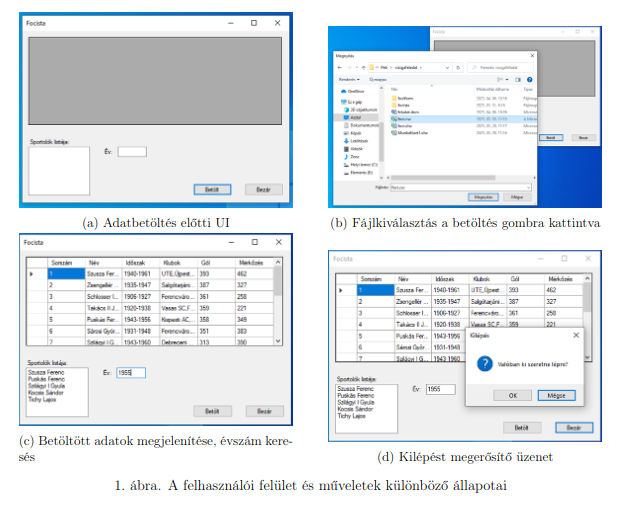
Task: Click the Videók folder icon in the sidebar
Action: [x=347, y=149]
